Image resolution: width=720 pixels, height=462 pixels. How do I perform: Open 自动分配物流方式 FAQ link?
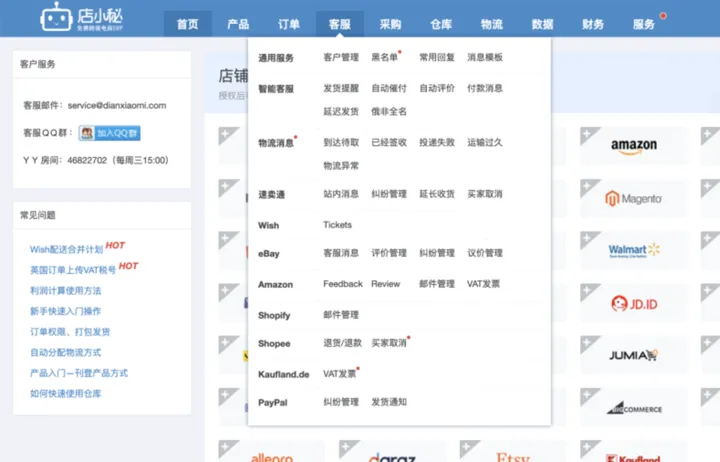(x=66, y=353)
